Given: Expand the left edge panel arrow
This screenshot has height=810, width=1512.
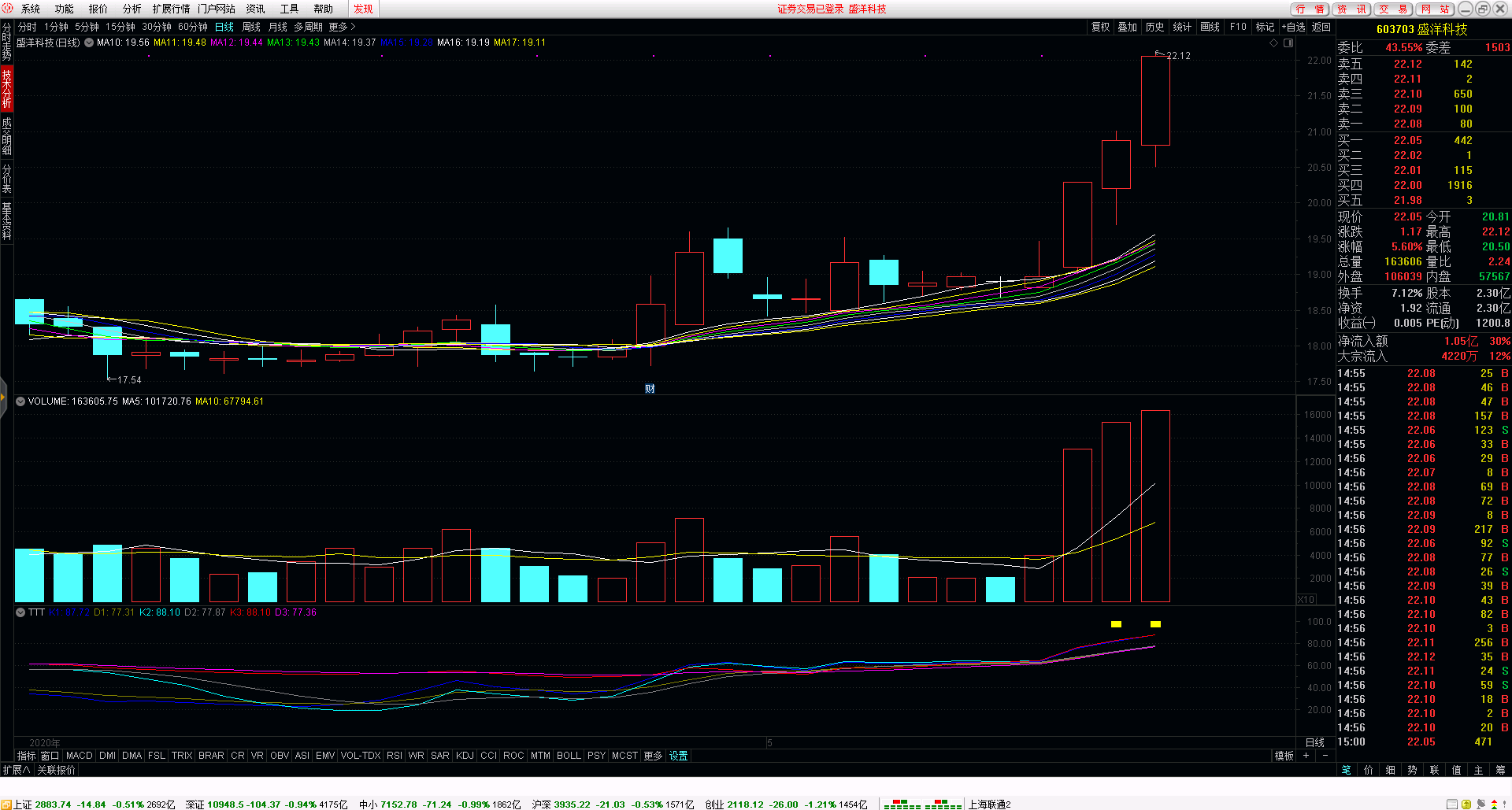Looking at the screenshot, I should [3, 398].
